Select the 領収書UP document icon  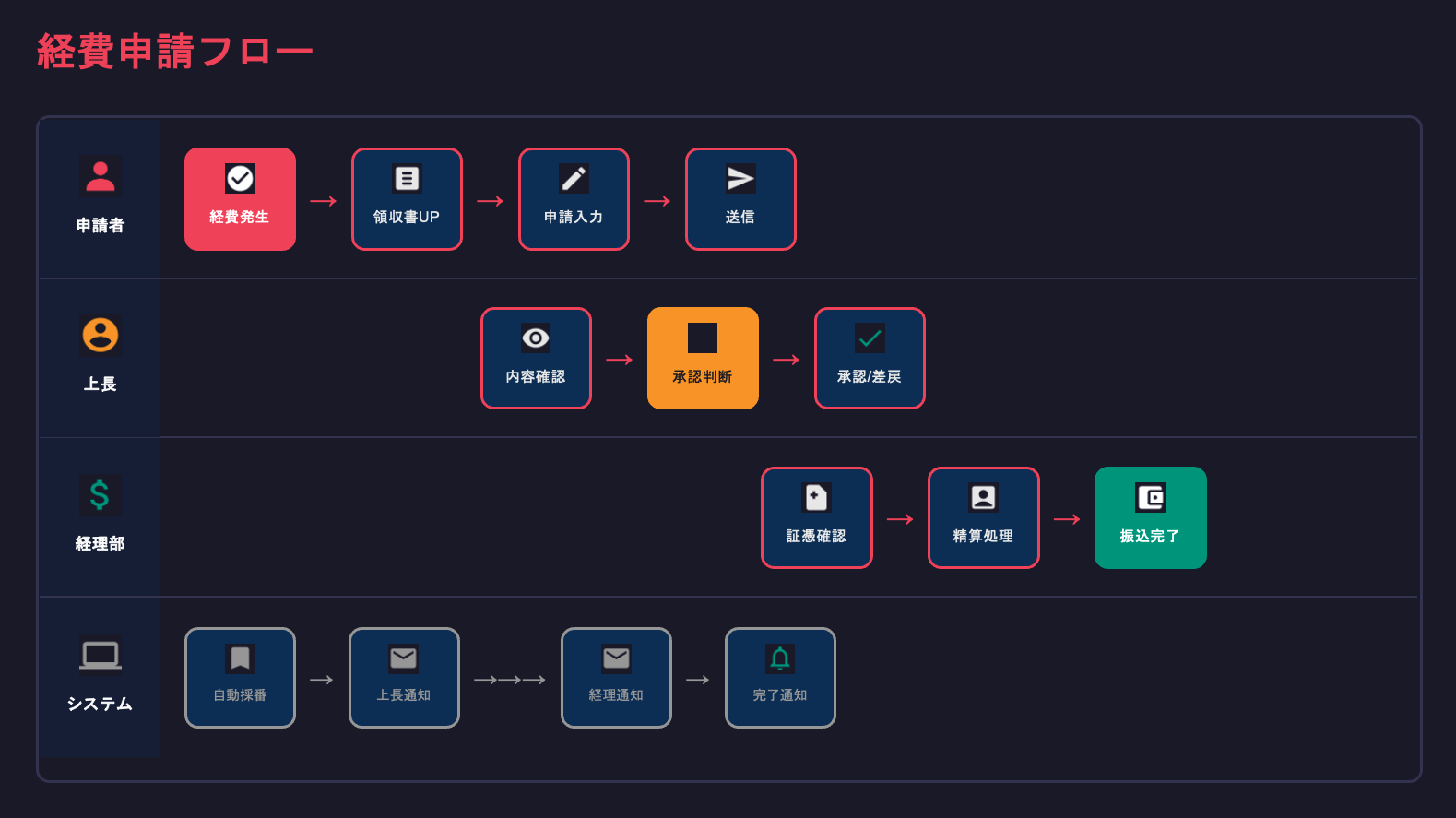click(407, 178)
